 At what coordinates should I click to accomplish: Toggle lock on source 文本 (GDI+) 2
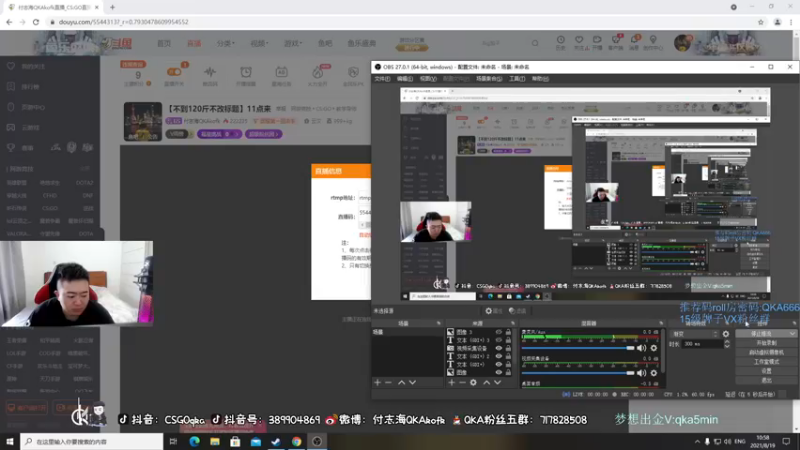(x=508, y=357)
